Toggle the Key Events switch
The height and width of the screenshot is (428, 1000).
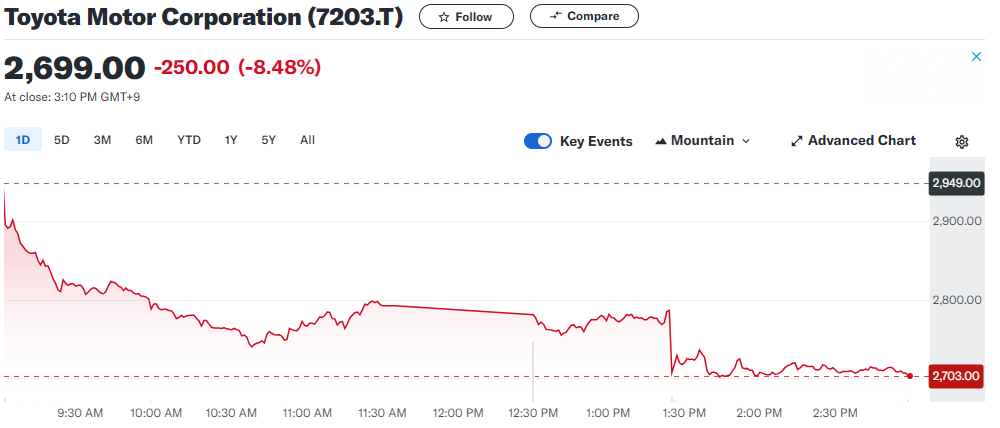[x=538, y=141]
